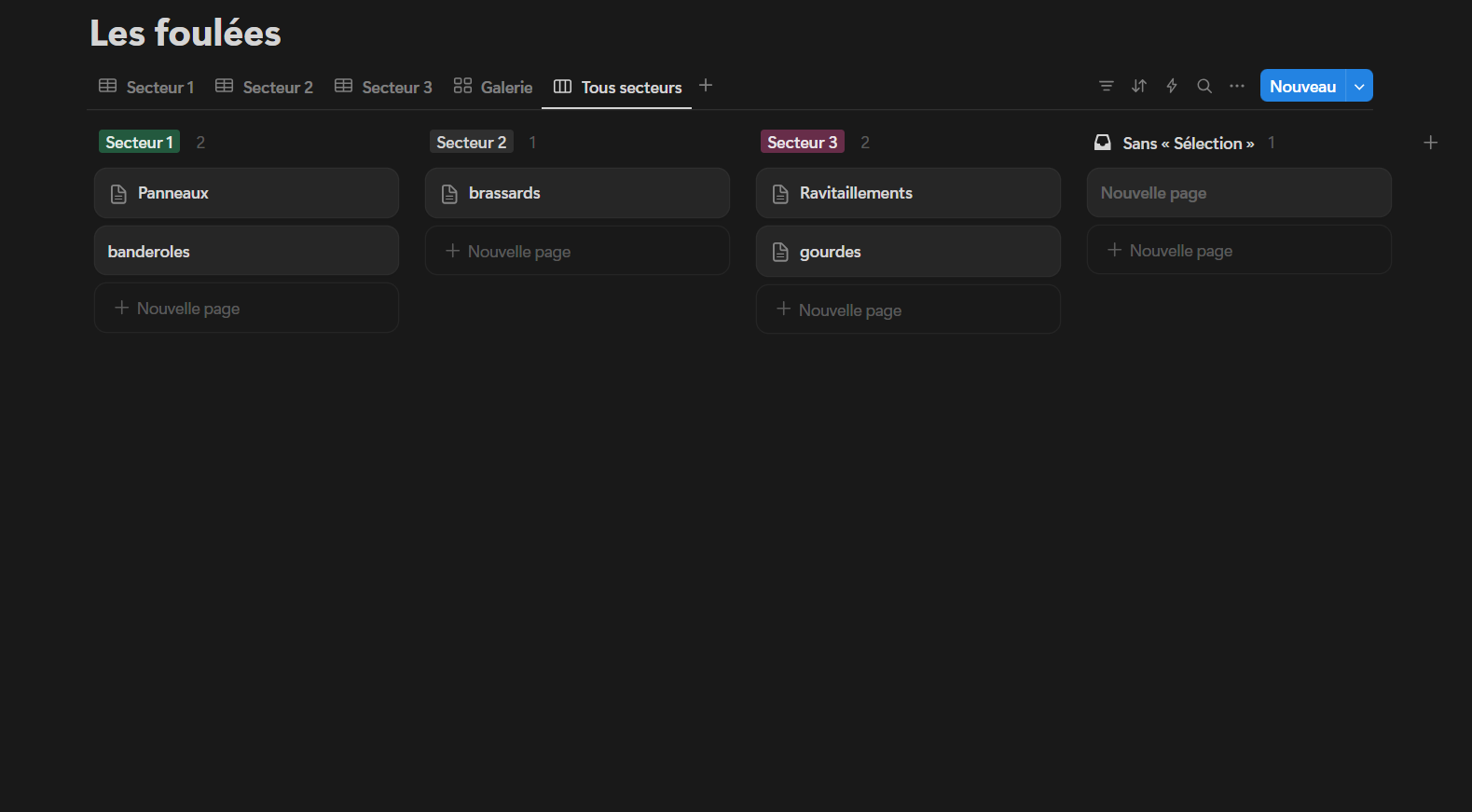
Task: Click the table icon of Secteur 1 tab
Action: 108,86
